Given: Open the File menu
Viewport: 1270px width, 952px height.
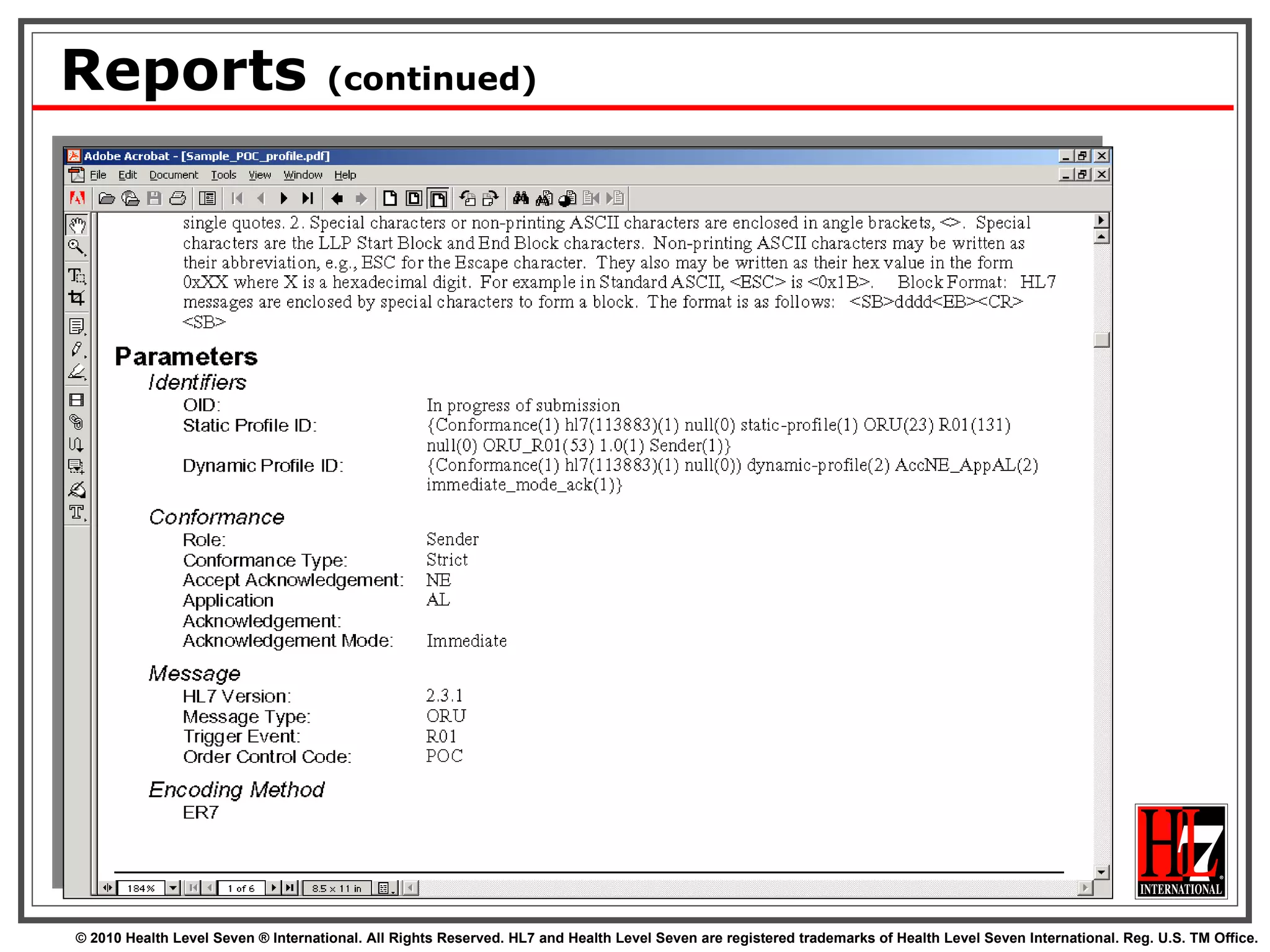Looking at the screenshot, I should tap(98, 175).
